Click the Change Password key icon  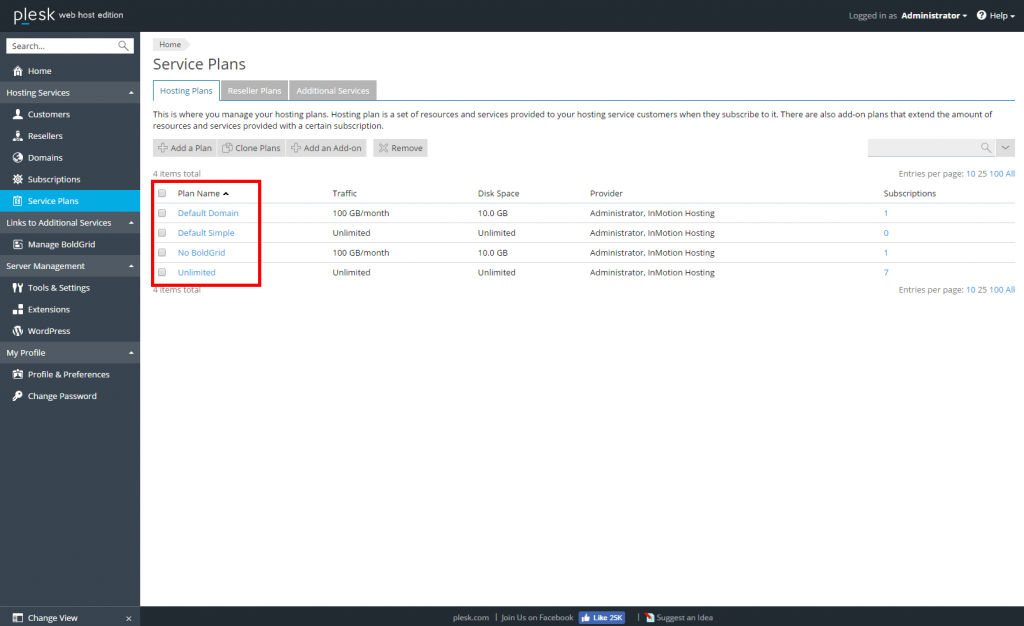point(18,396)
